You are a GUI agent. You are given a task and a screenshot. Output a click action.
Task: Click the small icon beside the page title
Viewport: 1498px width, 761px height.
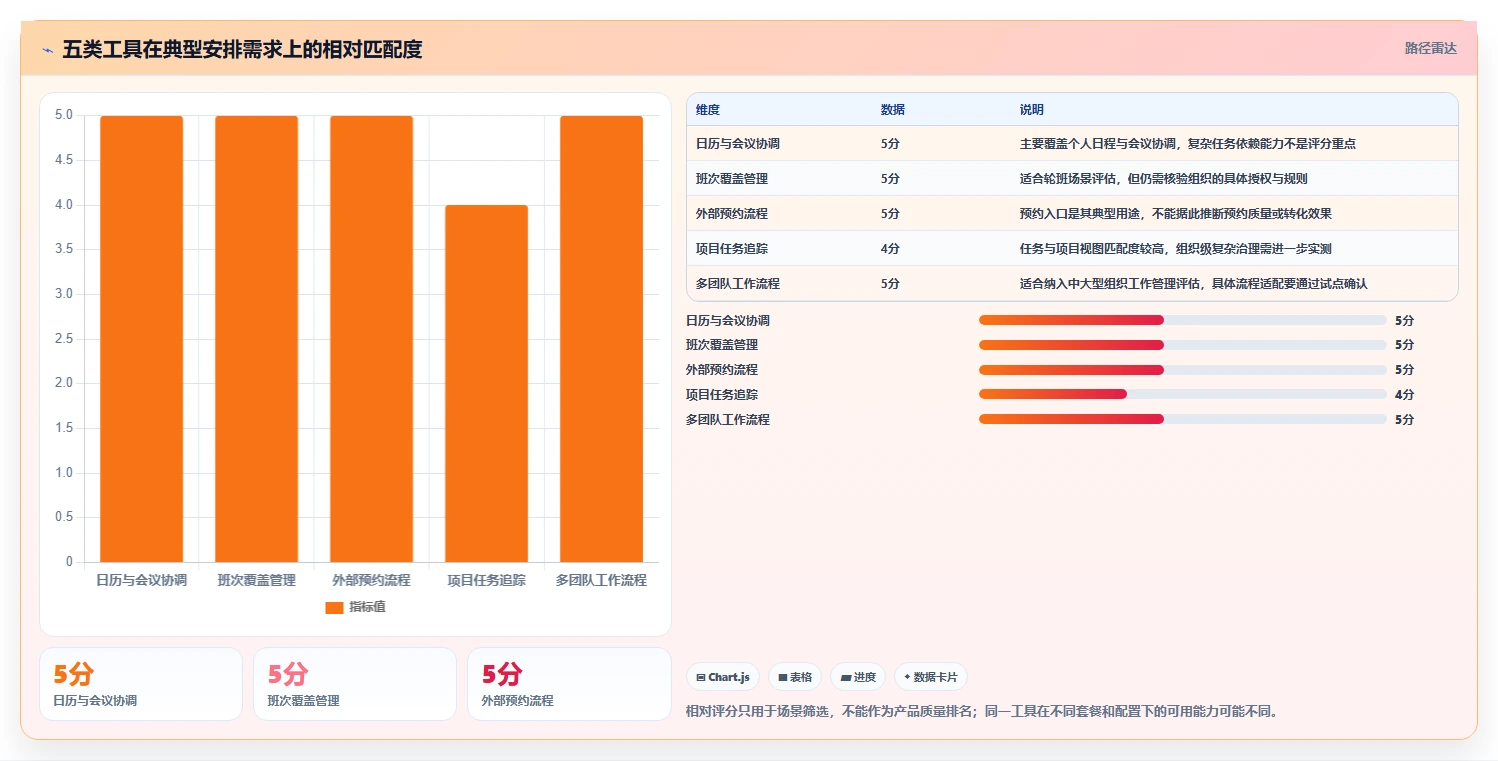(47, 50)
